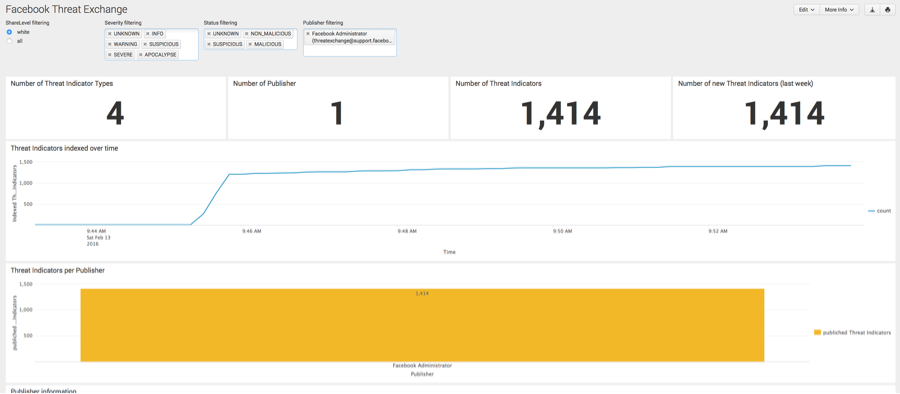This screenshot has height=394, width=900.
Task: Click the yellow Facebook Administrator bar
Action: point(422,325)
